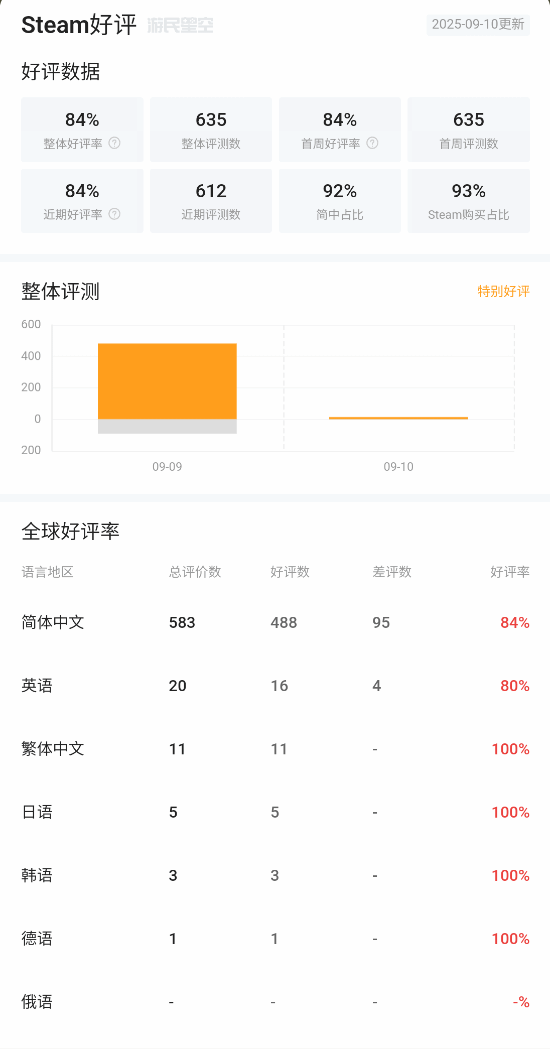Click the 16 positive reviews cell
This screenshot has width=550, height=1049.
280,686
